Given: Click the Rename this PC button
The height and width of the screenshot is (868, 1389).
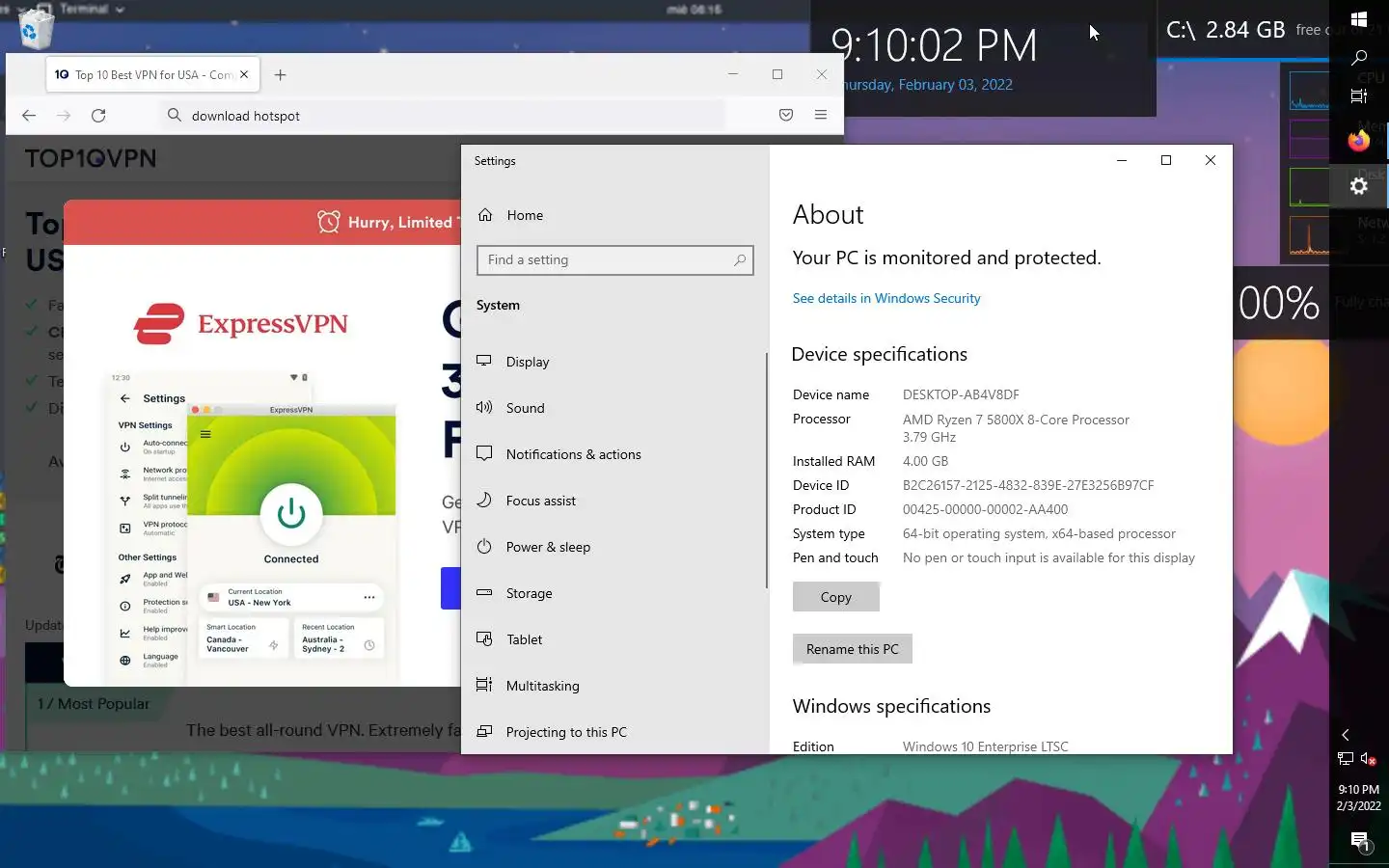Looking at the screenshot, I should [852, 649].
